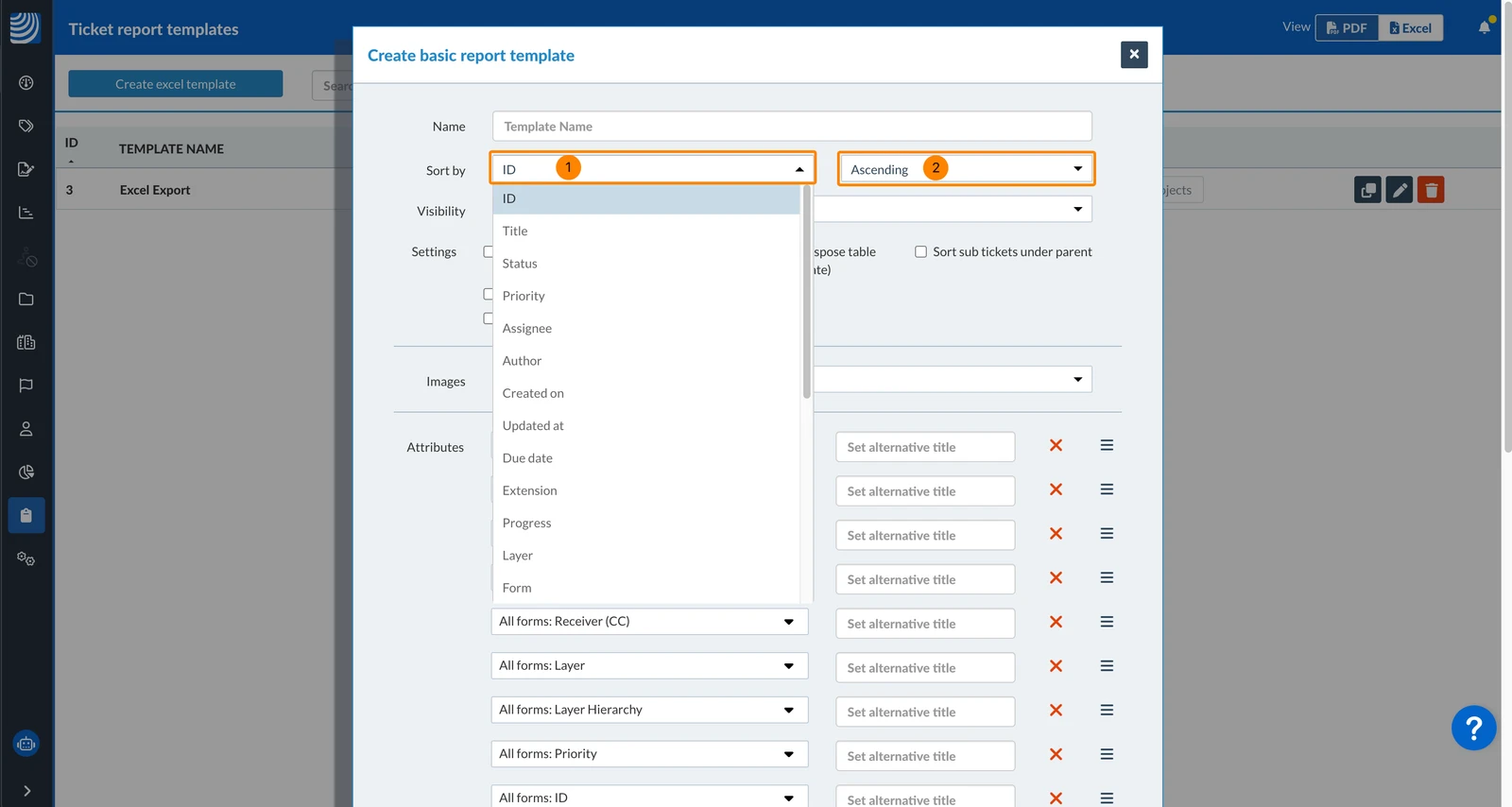Edit the Excel Export template
The width and height of the screenshot is (1512, 807).
pyautogui.click(x=1400, y=190)
